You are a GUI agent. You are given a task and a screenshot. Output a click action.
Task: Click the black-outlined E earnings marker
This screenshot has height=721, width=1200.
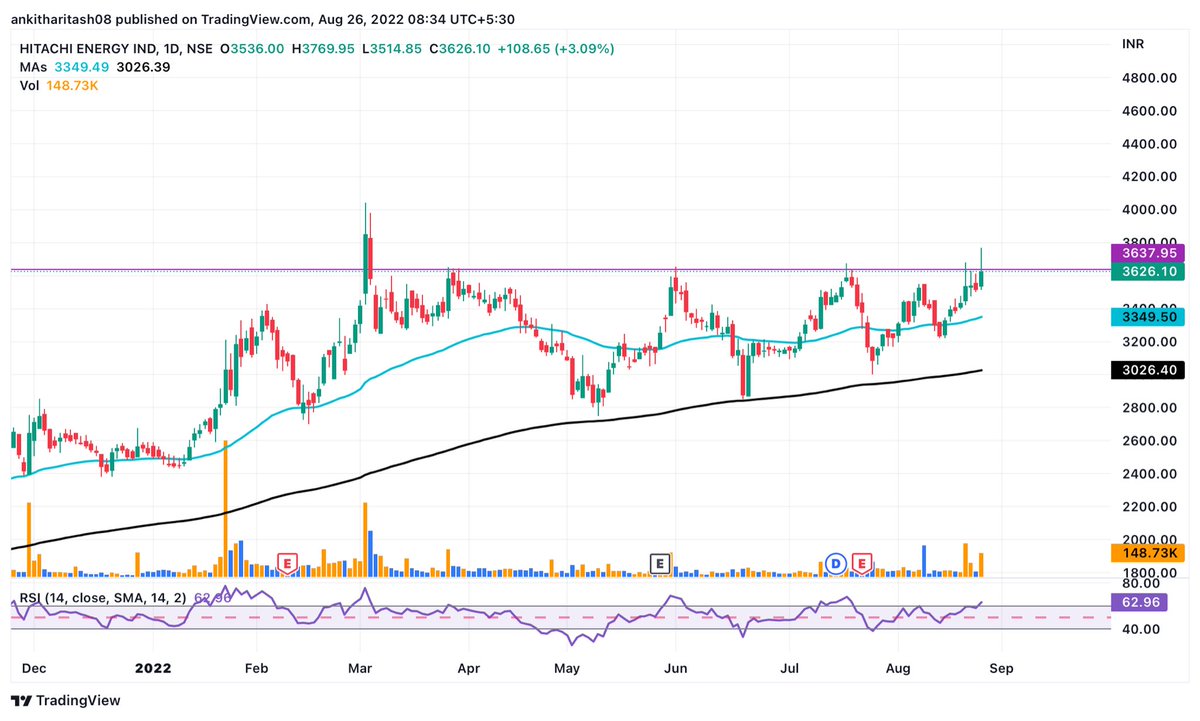click(x=659, y=564)
